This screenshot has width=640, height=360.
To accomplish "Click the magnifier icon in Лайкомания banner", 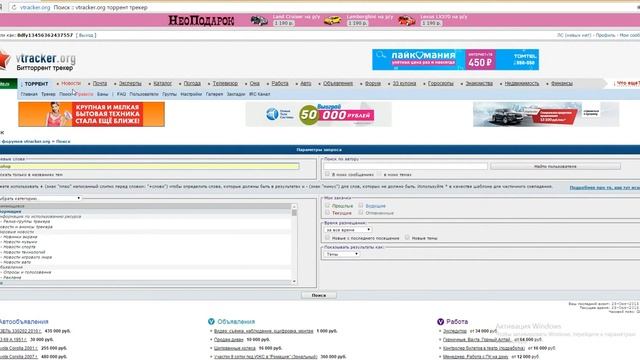I will [381, 55].
